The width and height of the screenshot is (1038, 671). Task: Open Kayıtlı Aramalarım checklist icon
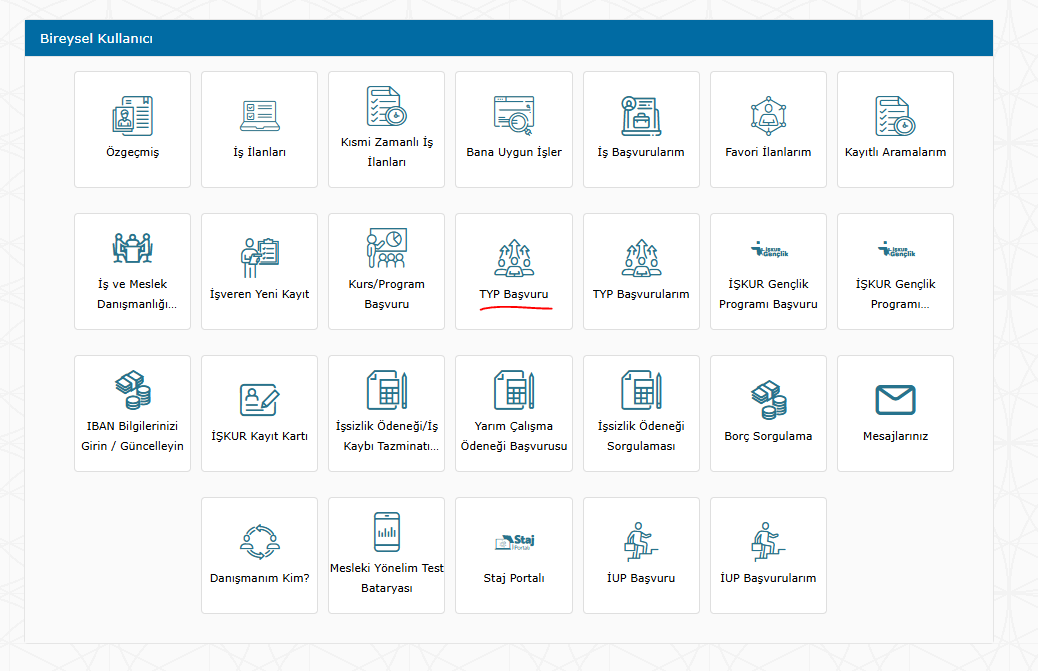pos(895,116)
